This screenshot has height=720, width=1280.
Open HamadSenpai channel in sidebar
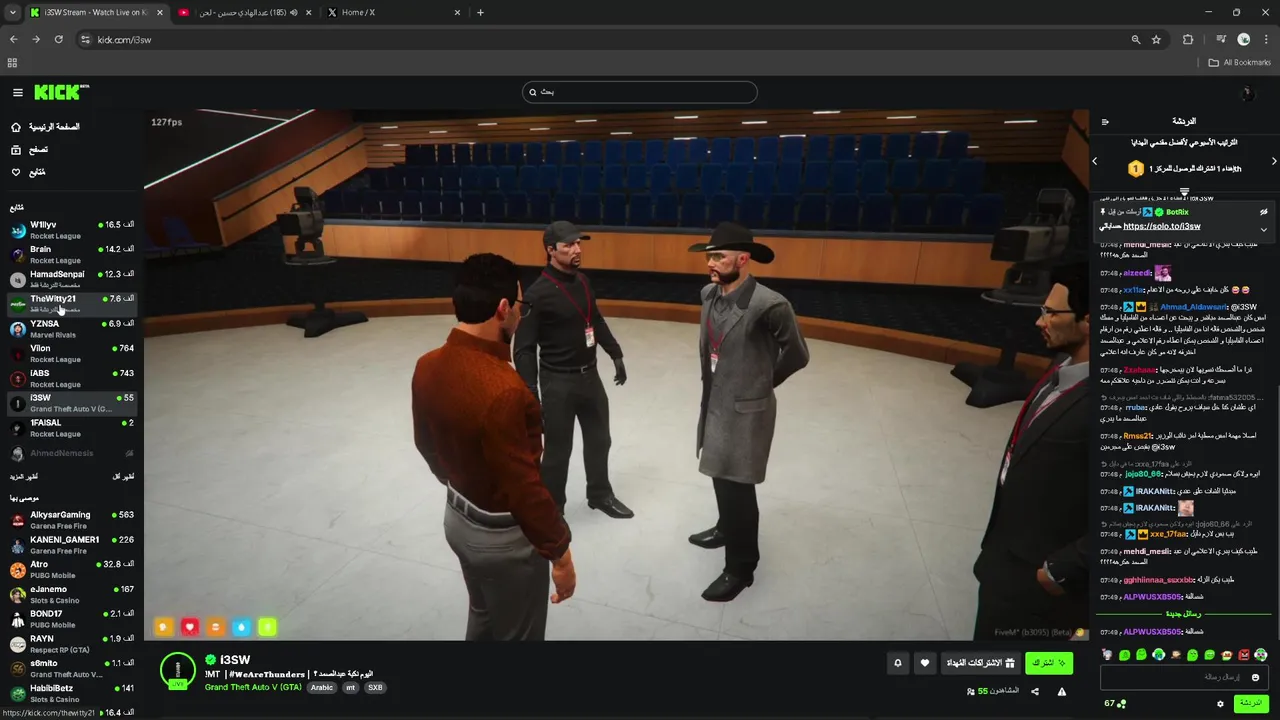click(70, 279)
